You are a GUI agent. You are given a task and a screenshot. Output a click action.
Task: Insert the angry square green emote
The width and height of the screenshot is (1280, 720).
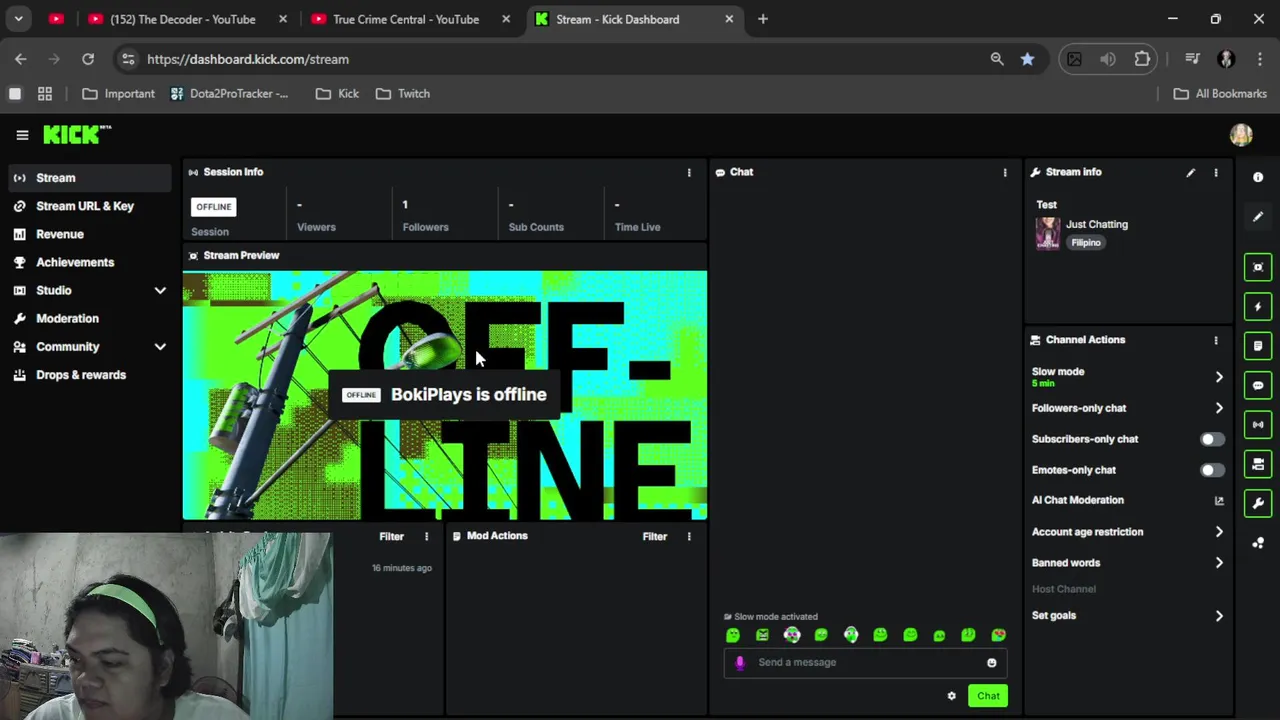762,635
